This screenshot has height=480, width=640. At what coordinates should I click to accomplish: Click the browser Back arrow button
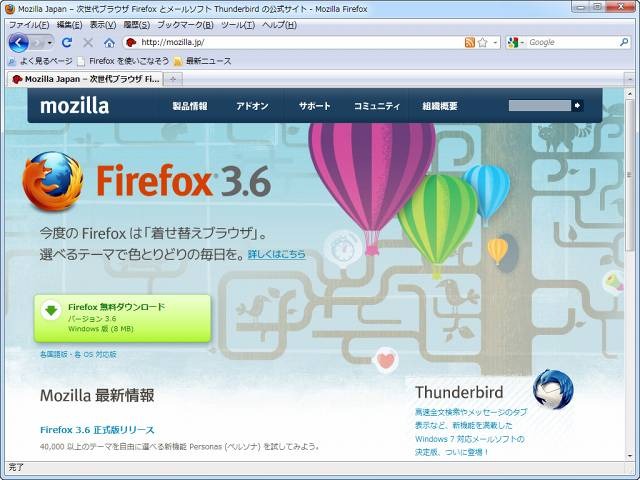click(x=18, y=42)
